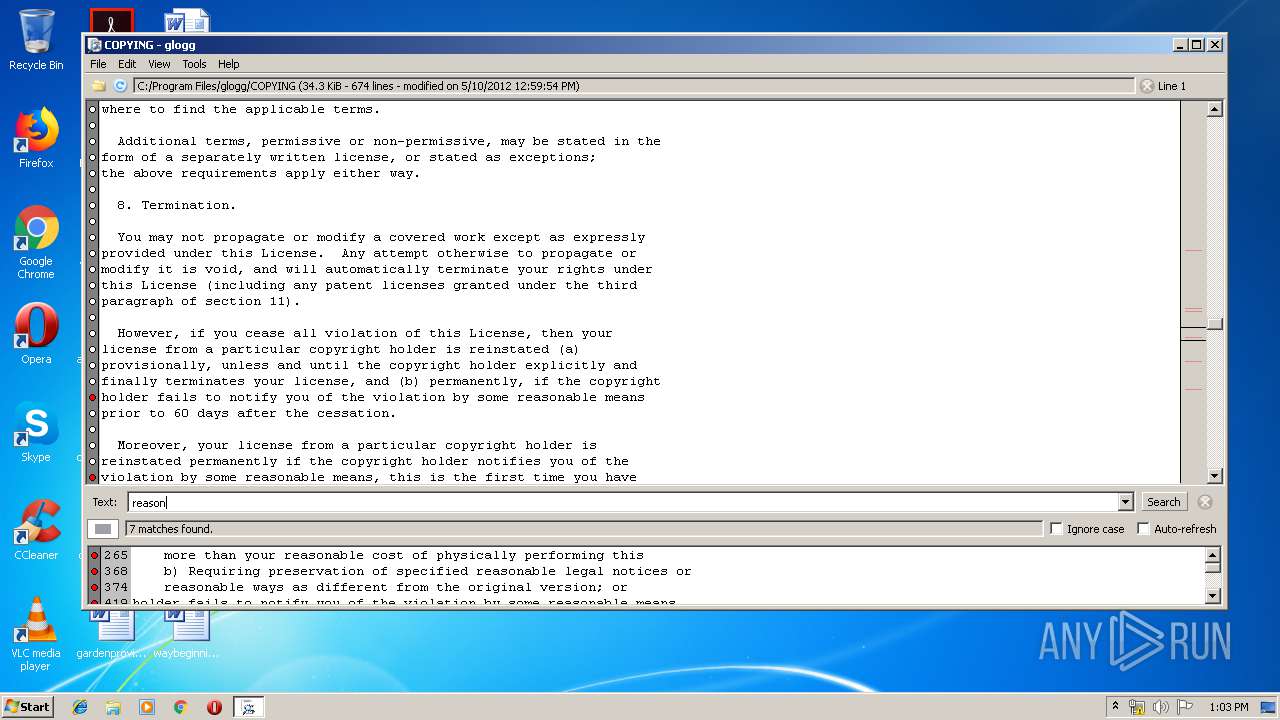Click main view scroll down arrow

(x=1215, y=477)
